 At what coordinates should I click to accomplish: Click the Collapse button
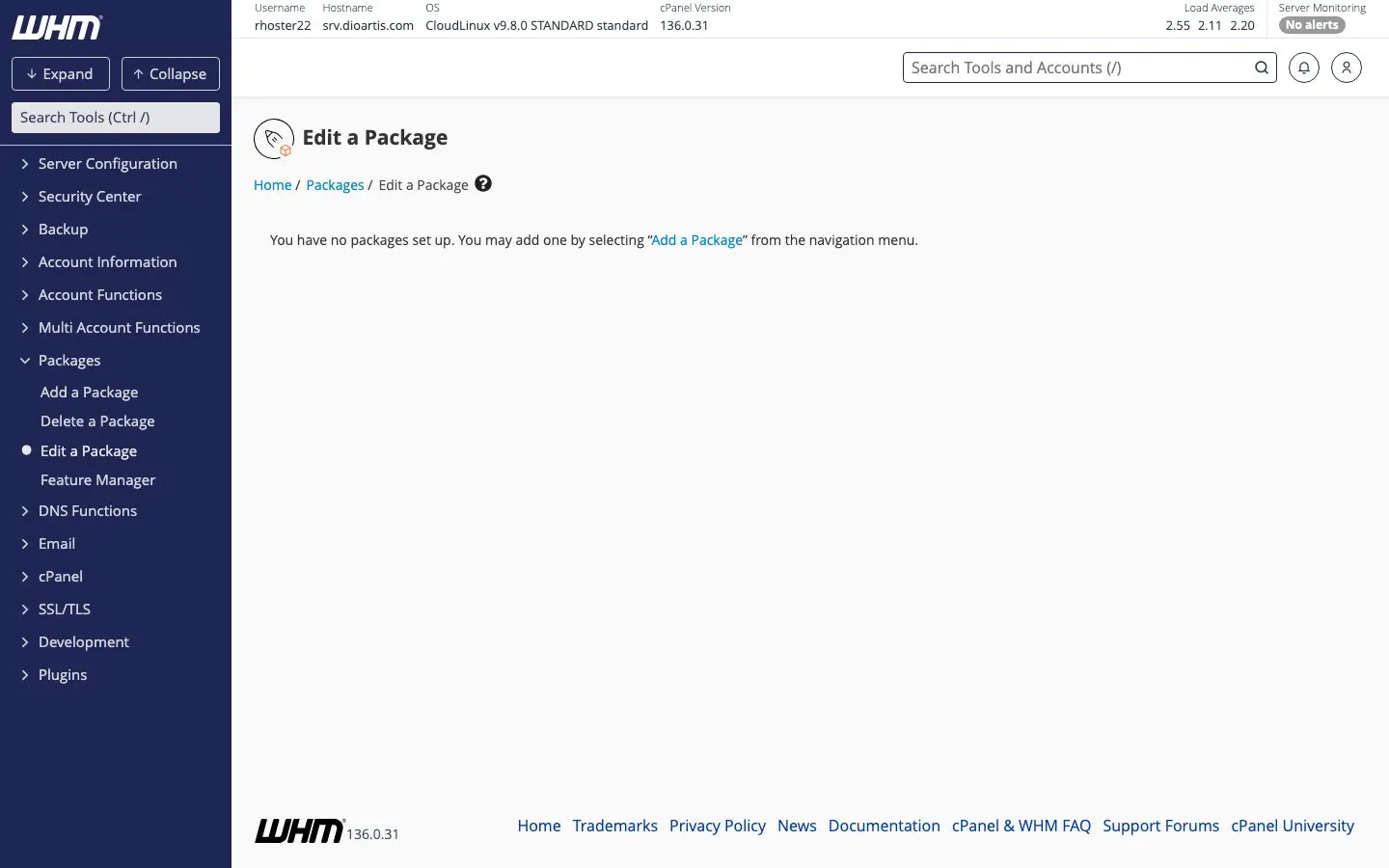pos(171,73)
